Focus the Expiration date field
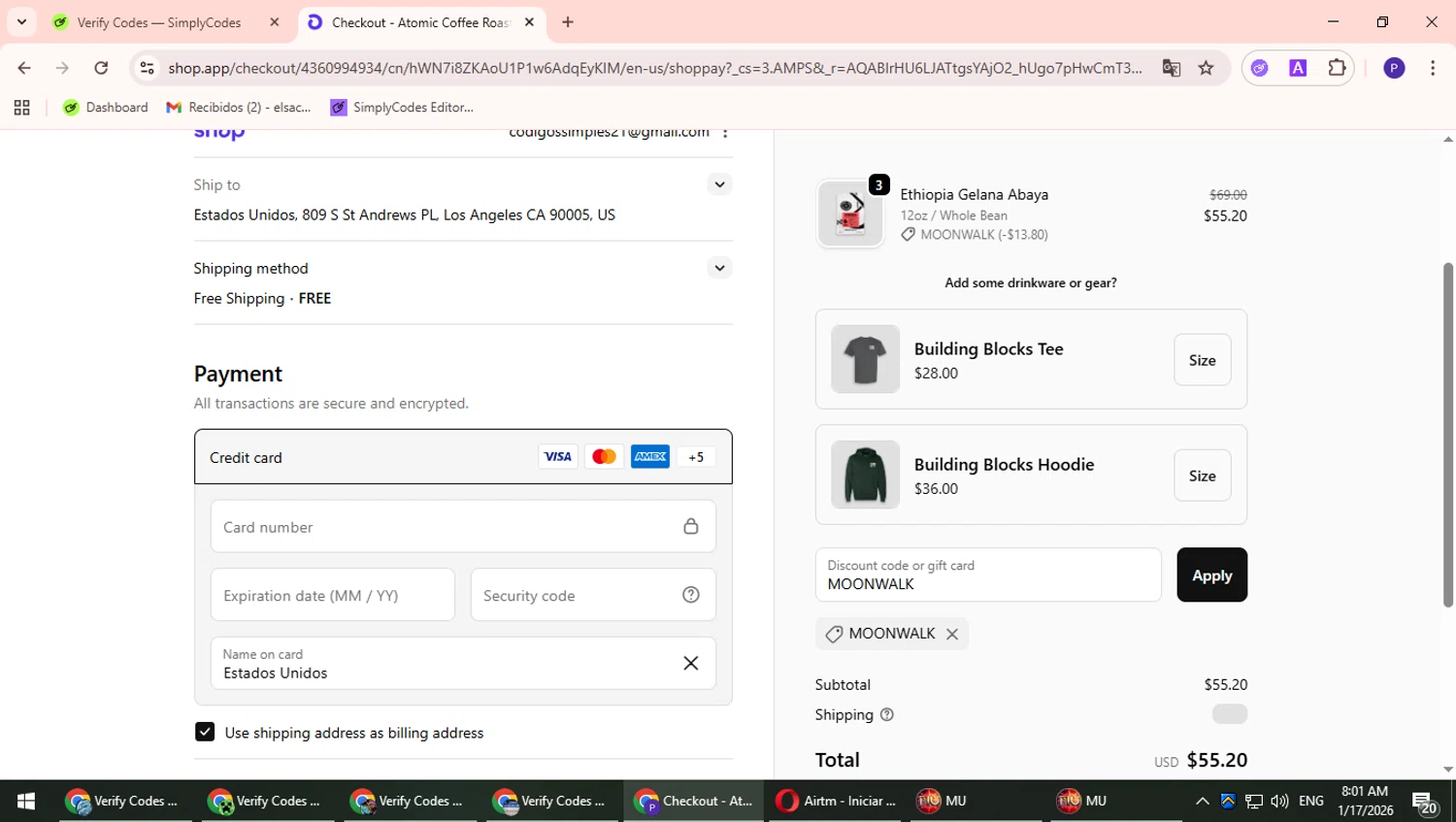 [332, 595]
